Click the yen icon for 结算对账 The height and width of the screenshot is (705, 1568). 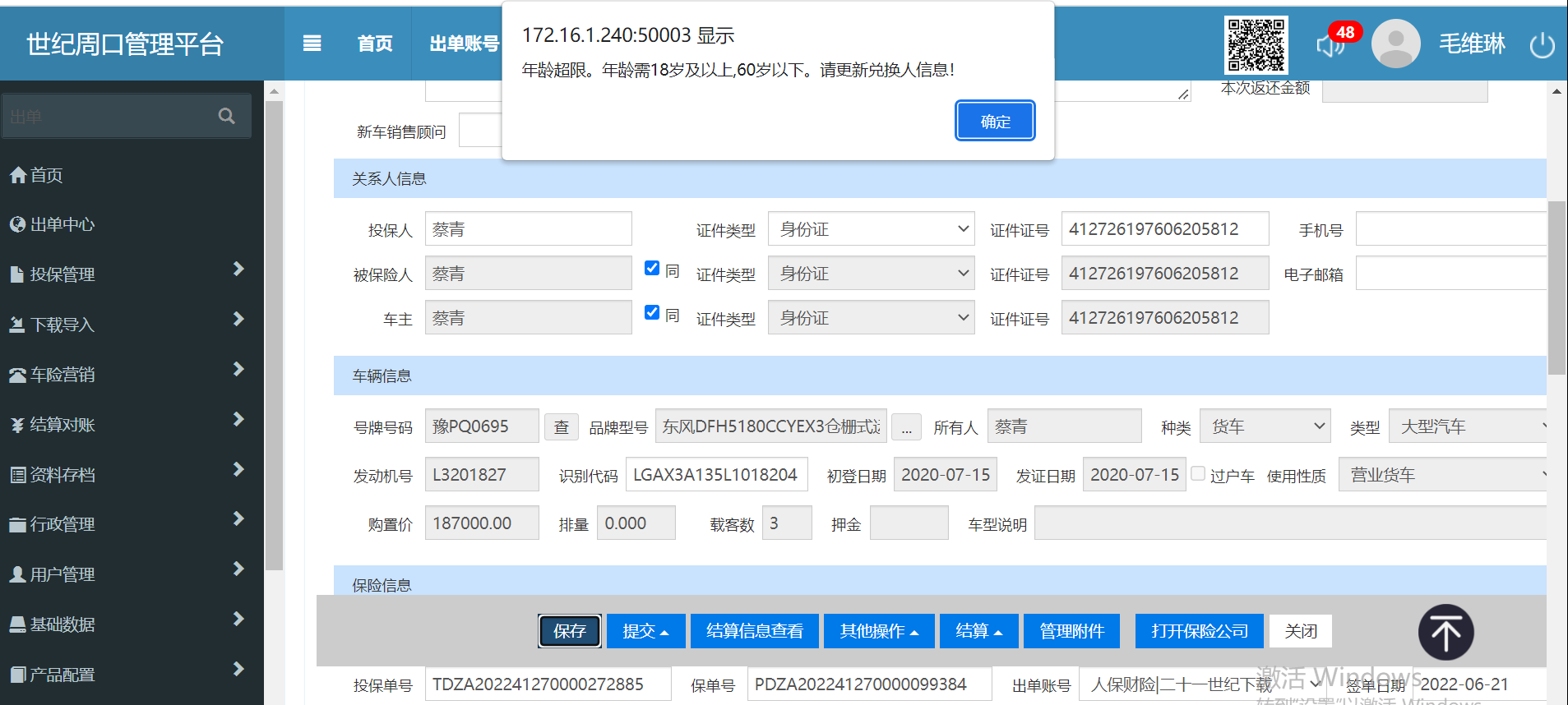coord(17,425)
